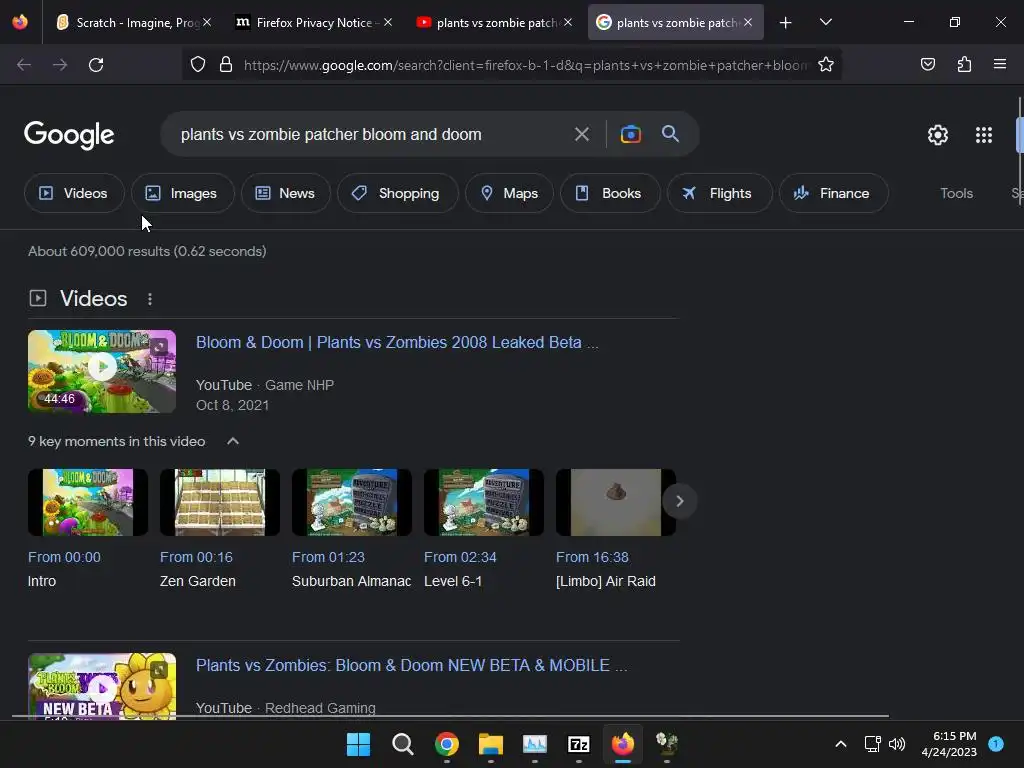This screenshot has width=1024, height=768.
Task: Reload the page with the refresh icon
Action: click(96, 65)
